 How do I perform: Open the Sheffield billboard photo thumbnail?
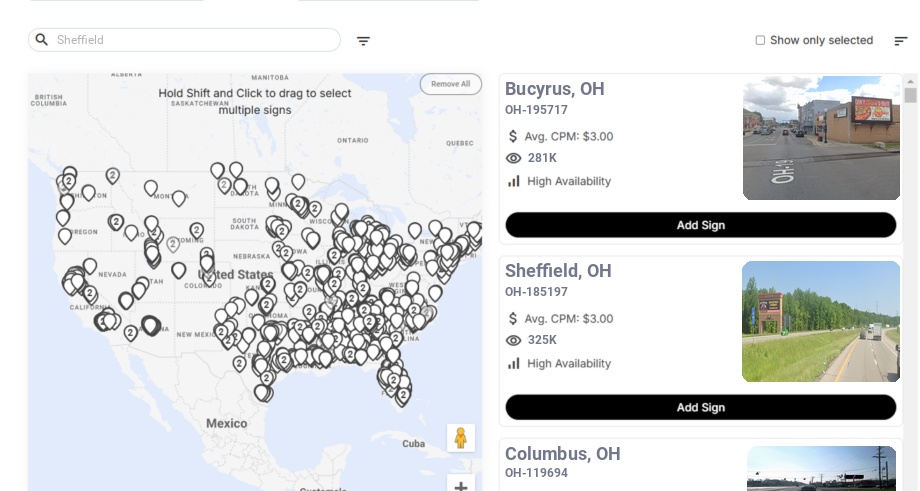[821, 321]
